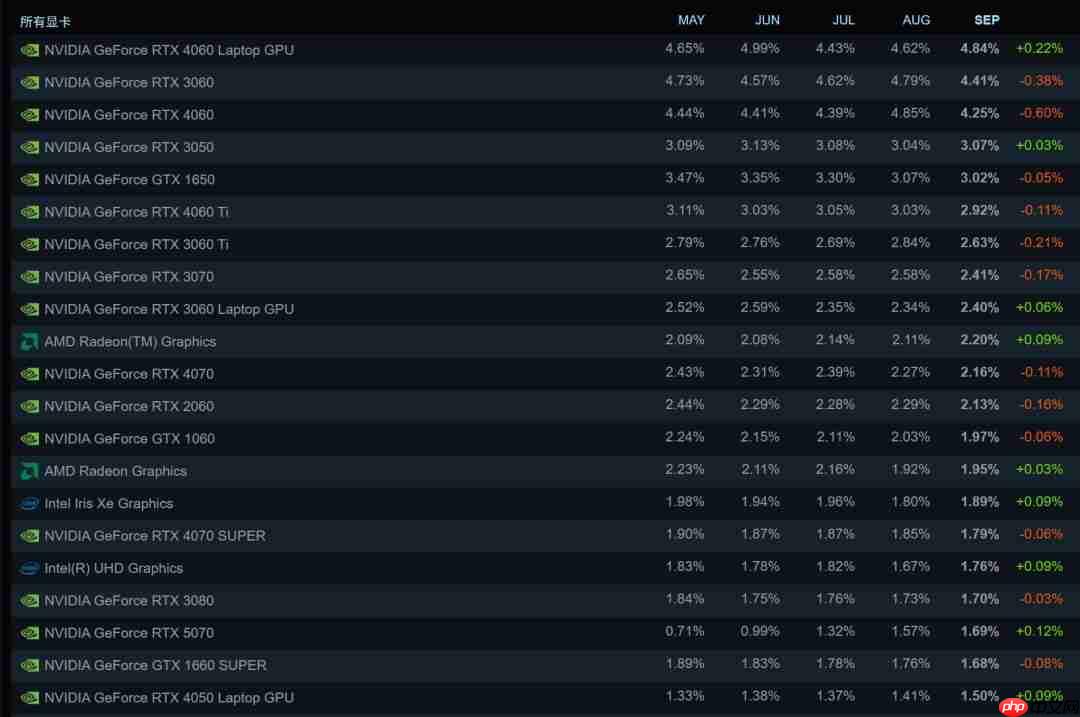This screenshot has height=717, width=1080.
Task: Select the SEP column header to sort
Action: point(985,19)
